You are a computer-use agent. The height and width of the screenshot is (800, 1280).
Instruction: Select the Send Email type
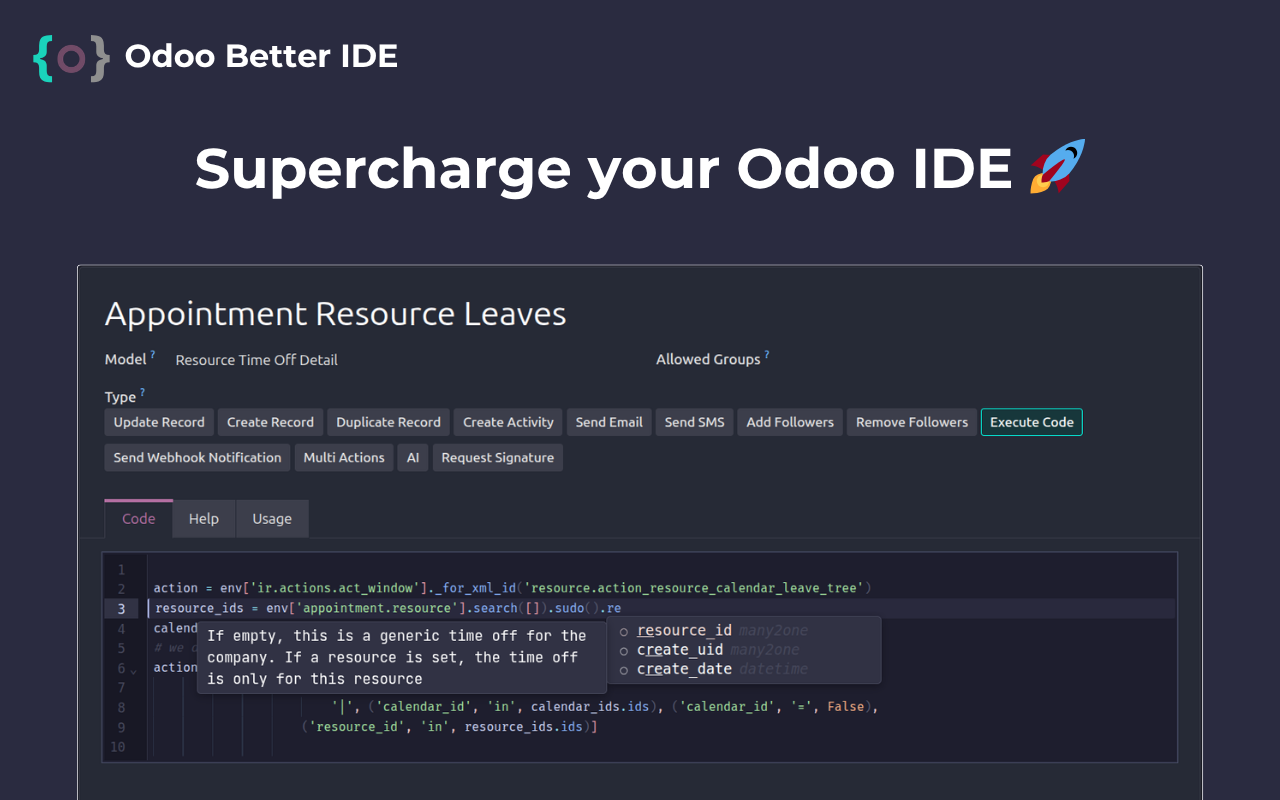coord(609,422)
